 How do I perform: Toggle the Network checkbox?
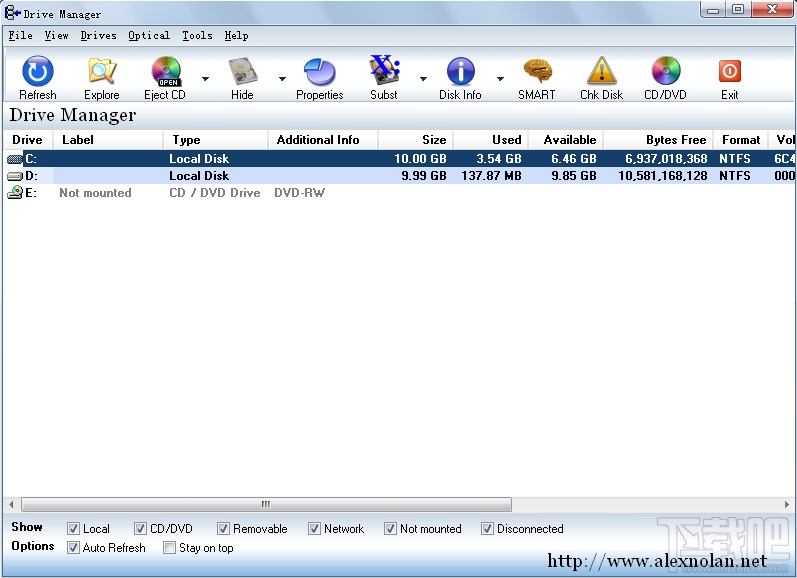[x=314, y=529]
